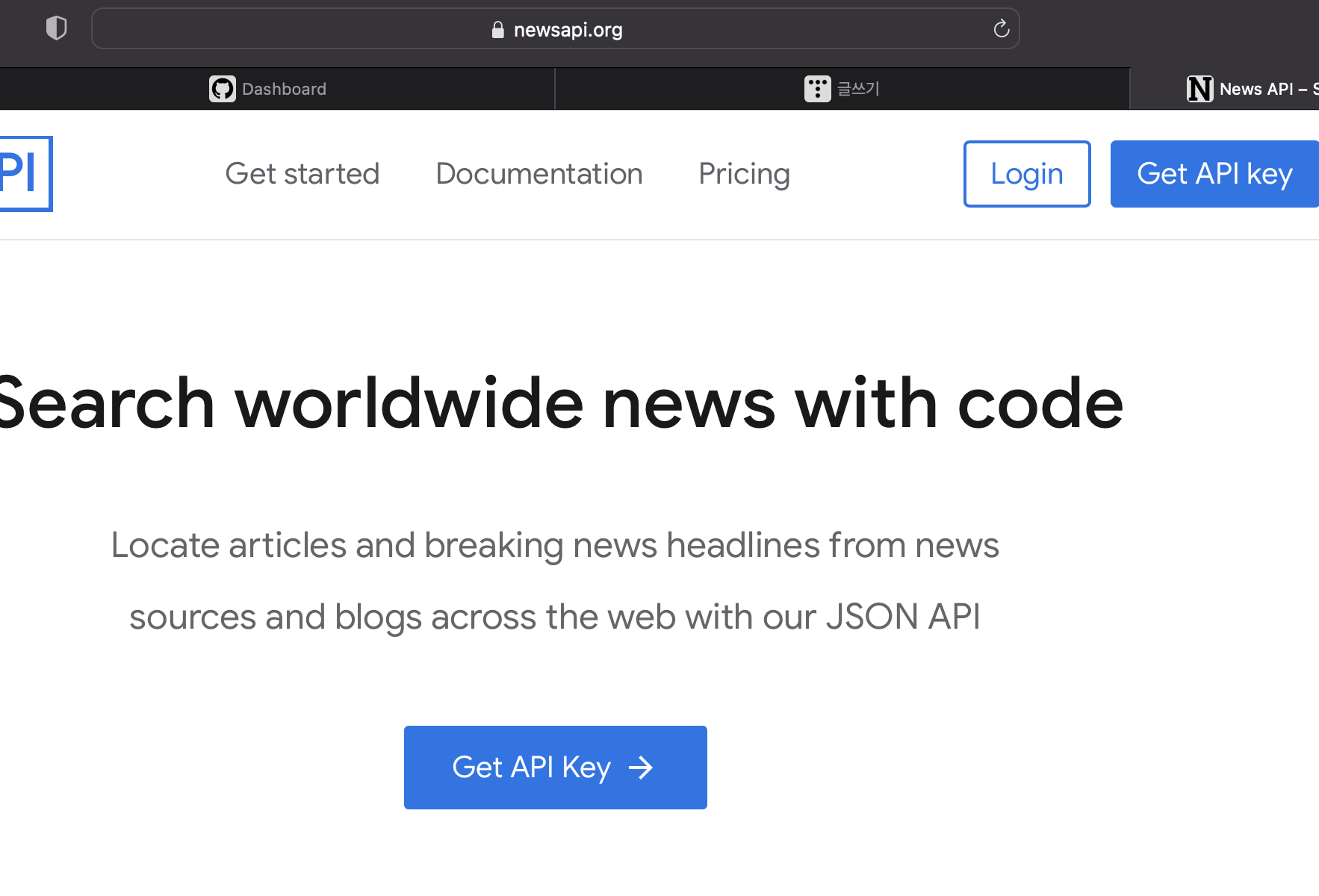This screenshot has width=1319, height=896.
Task: Click the News API logo in the header
Action: (x=25, y=173)
